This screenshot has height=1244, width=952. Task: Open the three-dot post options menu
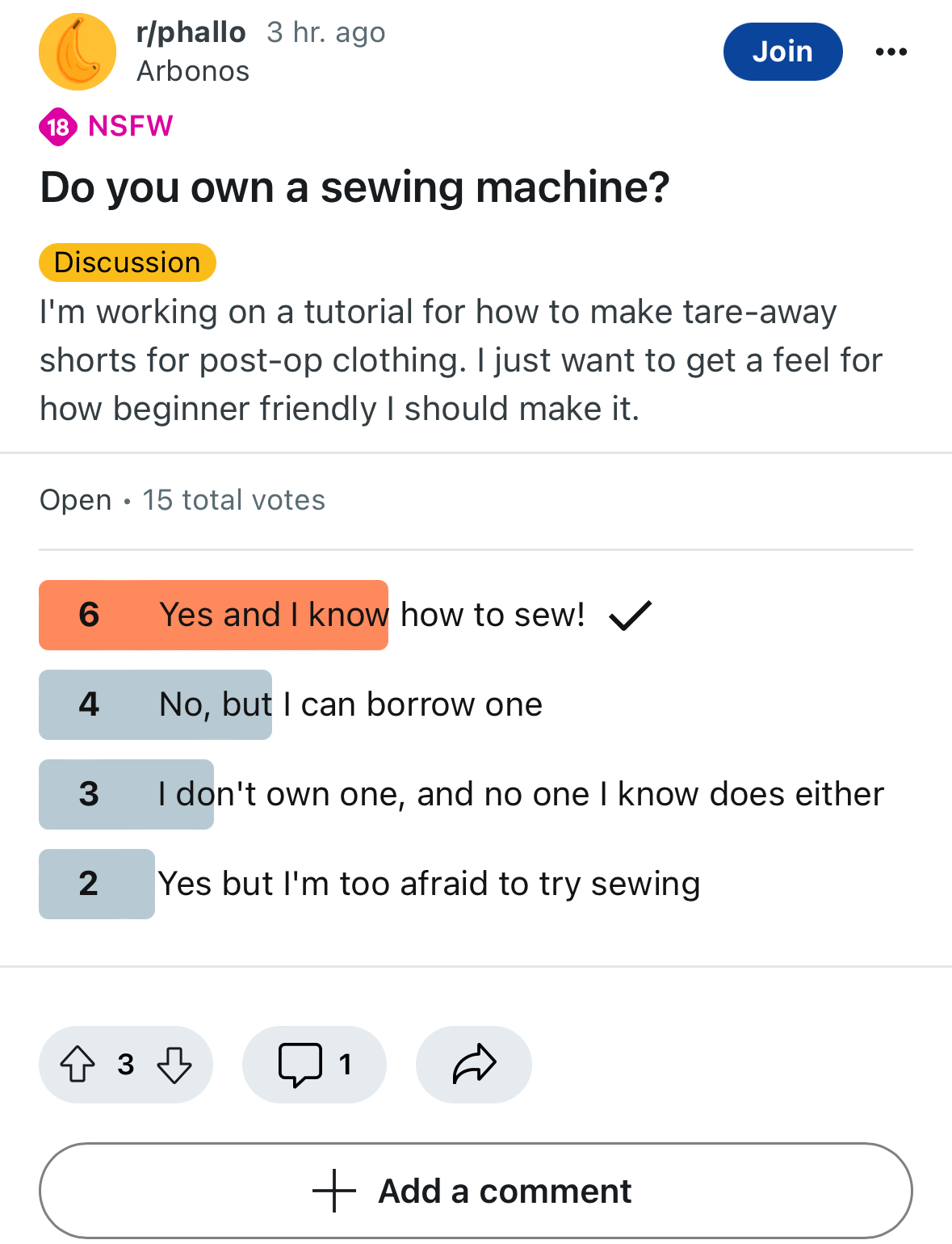[891, 52]
